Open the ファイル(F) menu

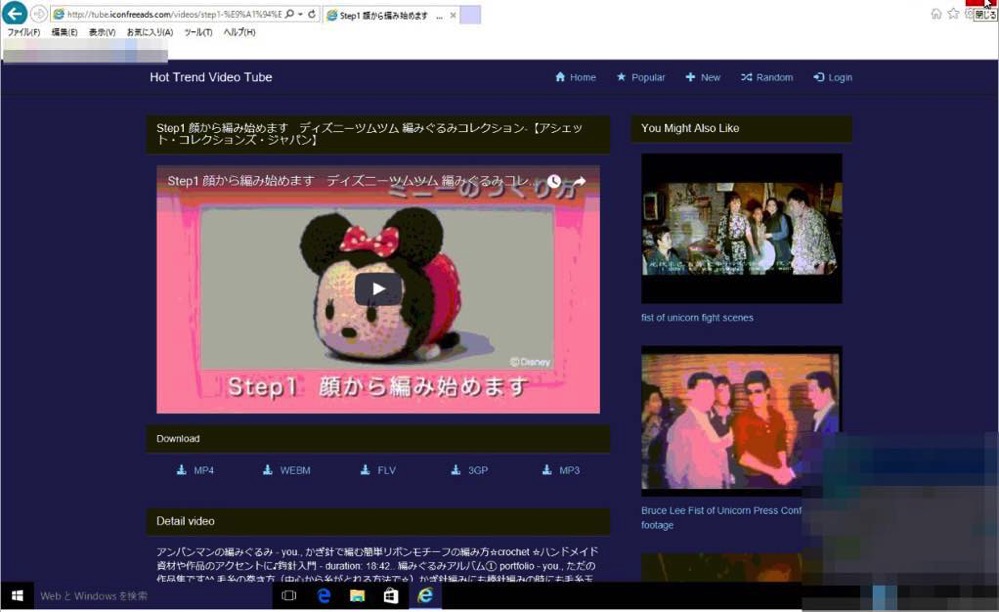[24, 33]
